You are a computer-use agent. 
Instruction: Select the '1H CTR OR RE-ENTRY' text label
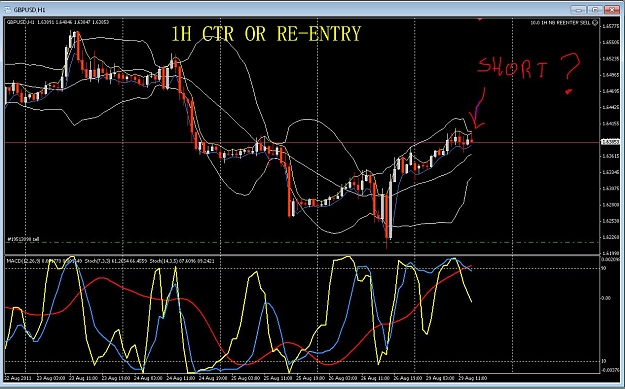(x=266, y=34)
